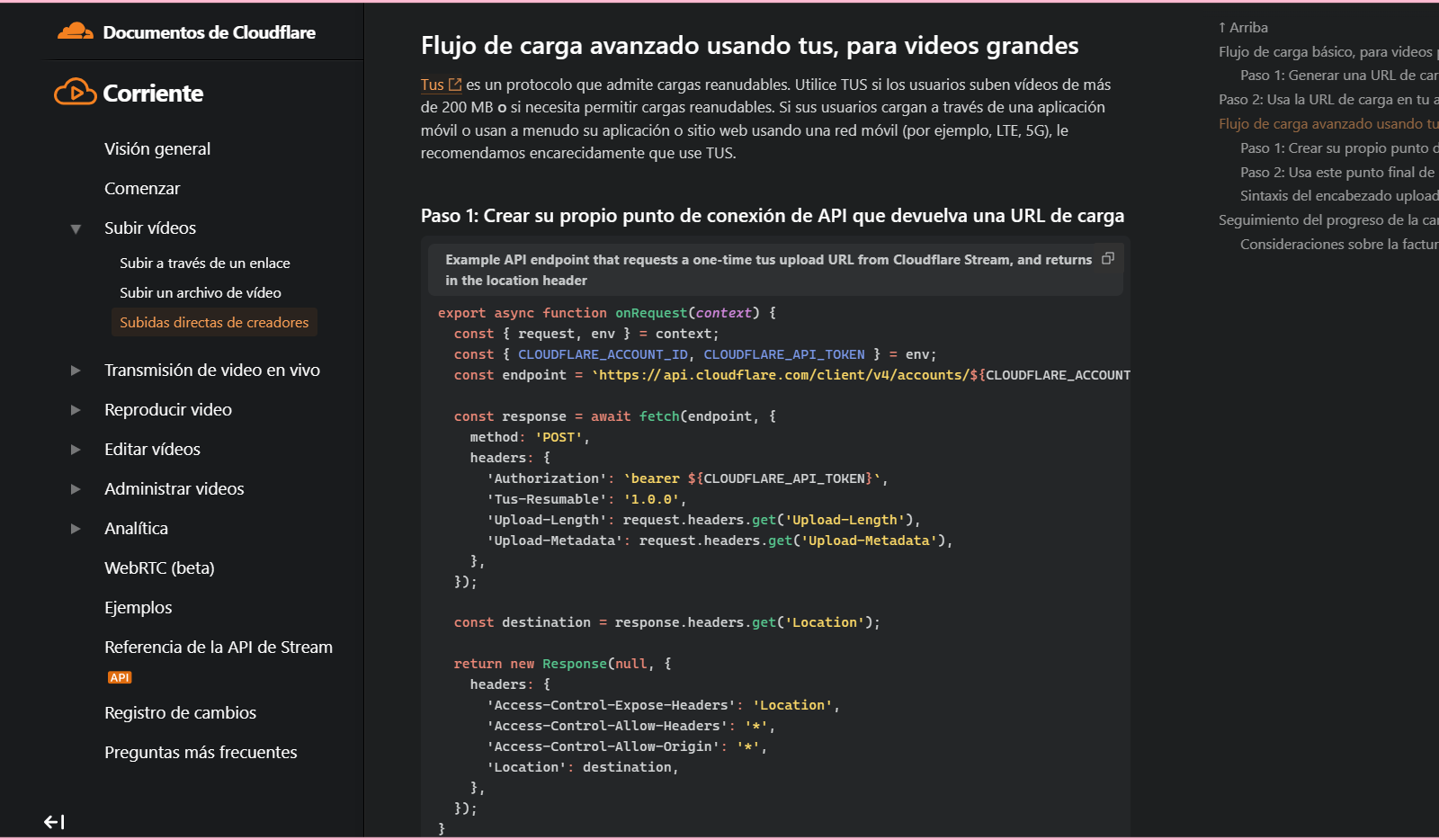Expand the Administrar videos arrow

coord(76,489)
